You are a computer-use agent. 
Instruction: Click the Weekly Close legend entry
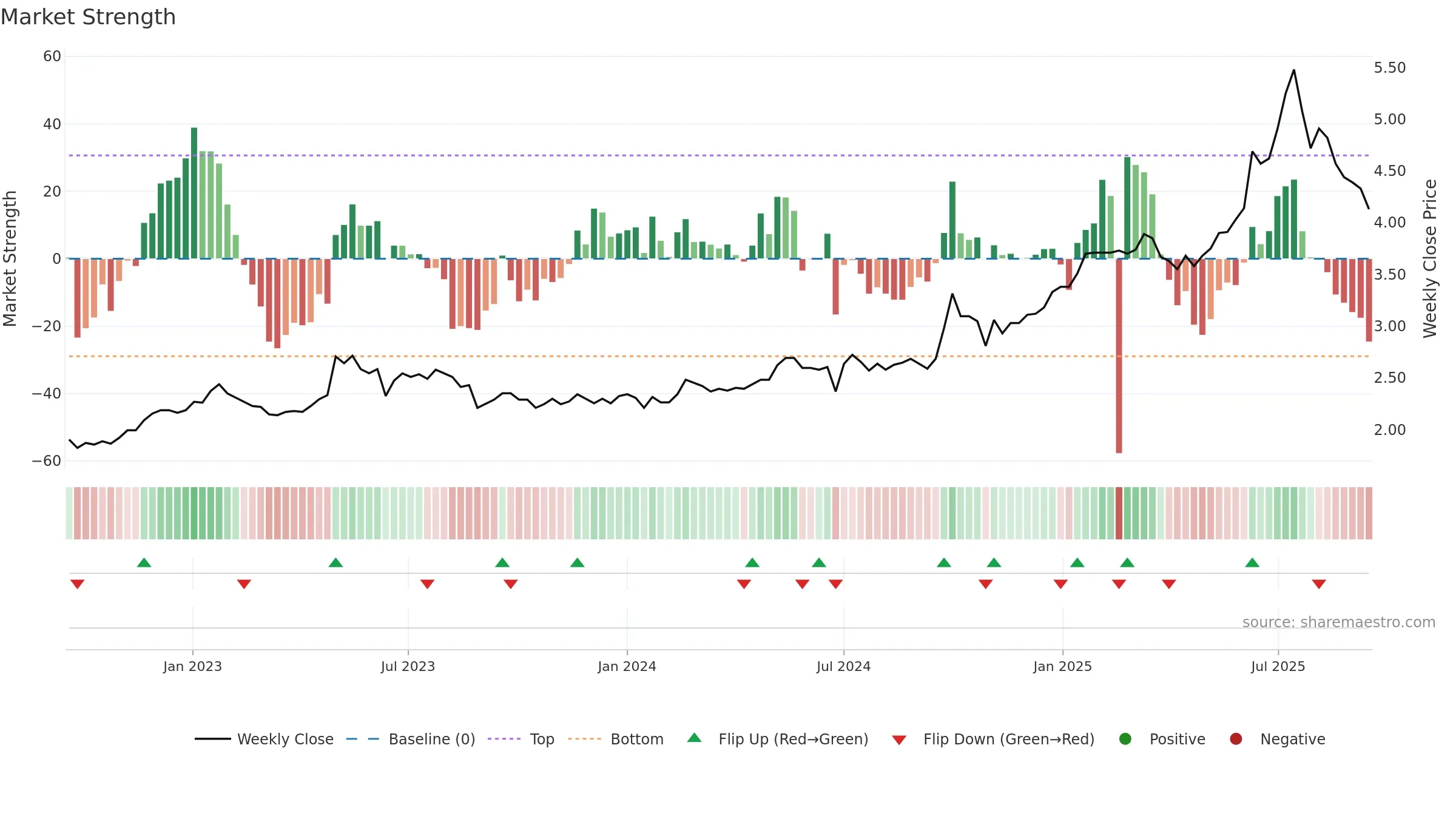[264, 739]
